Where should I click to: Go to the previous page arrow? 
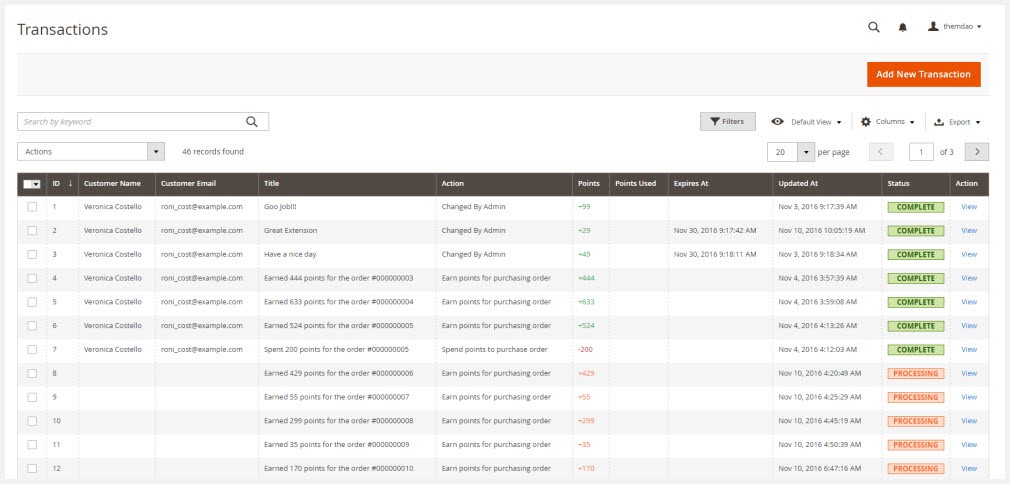881,152
